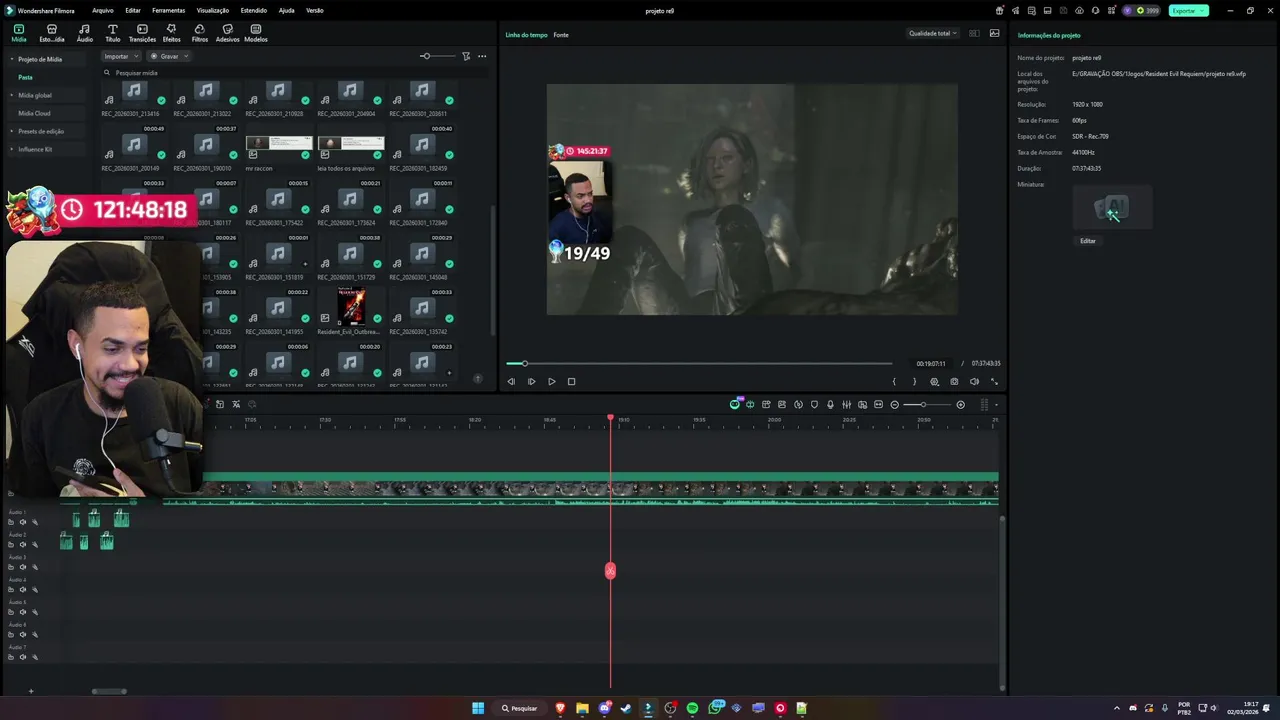Zoom in timeline with plus button
The image size is (1280, 720).
tap(960, 404)
